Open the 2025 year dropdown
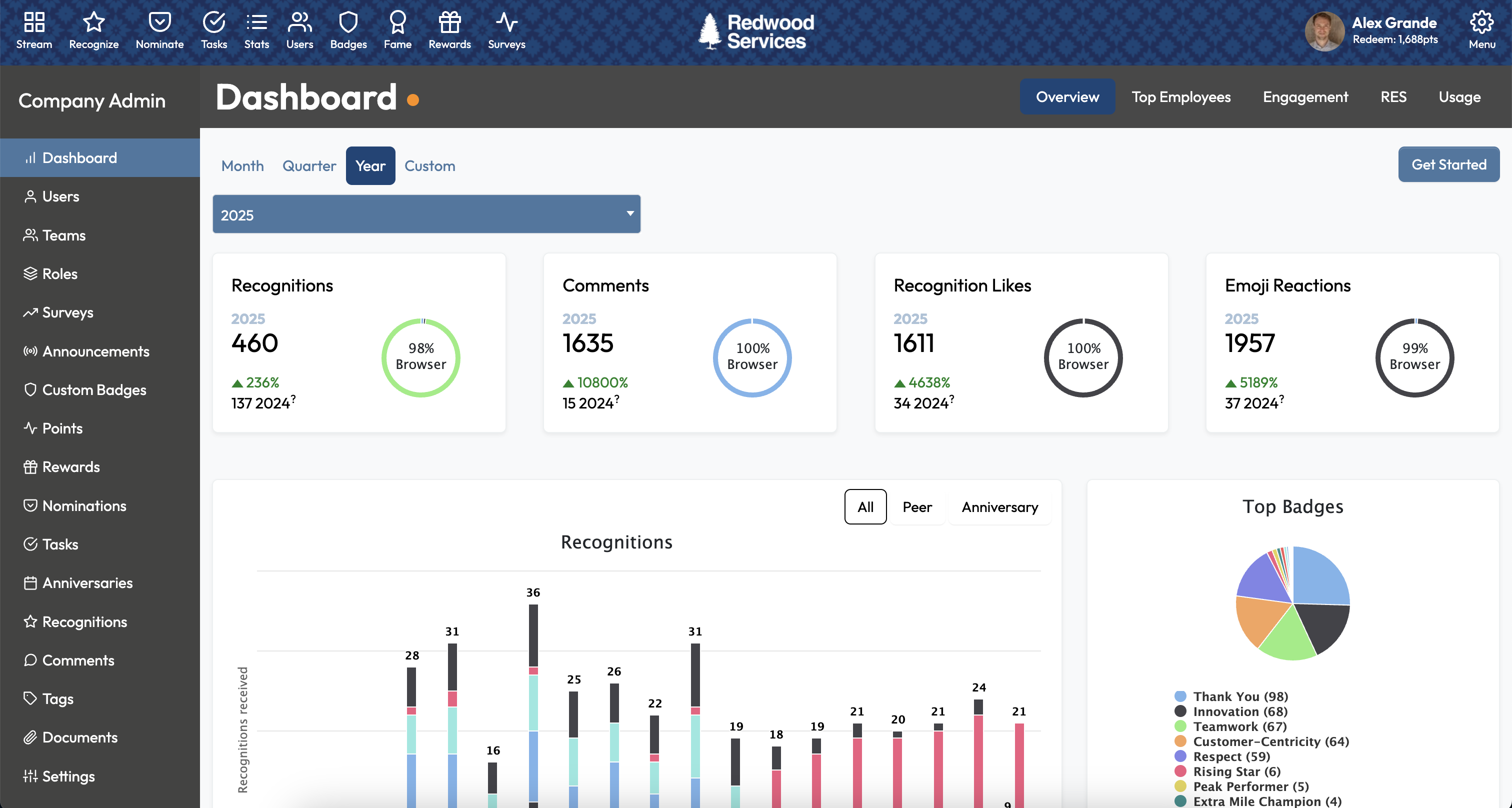Image resolution: width=1512 pixels, height=808 pixels. pos(426,215)
